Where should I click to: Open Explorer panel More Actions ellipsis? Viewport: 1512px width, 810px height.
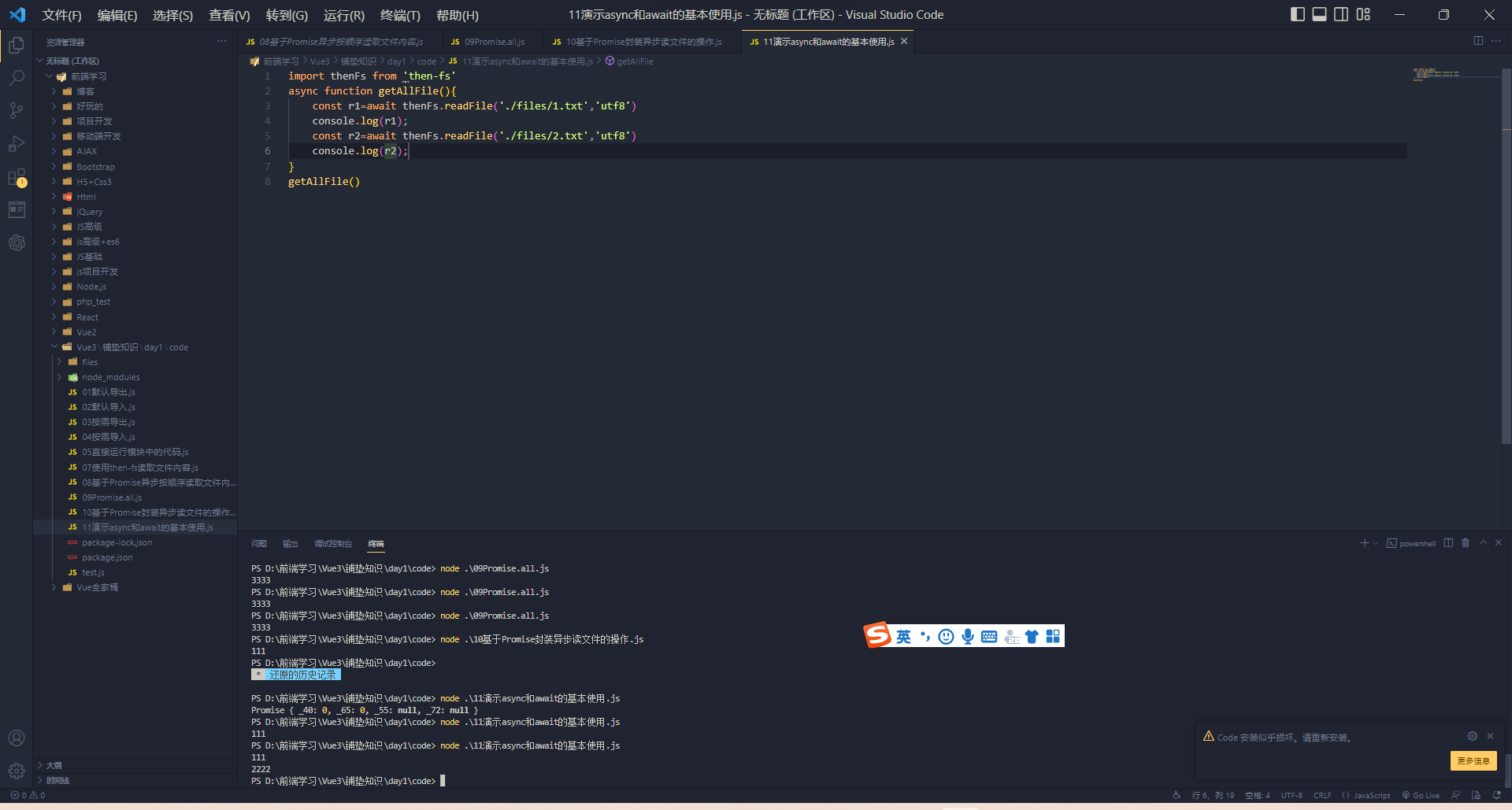(x=221, y=42)
